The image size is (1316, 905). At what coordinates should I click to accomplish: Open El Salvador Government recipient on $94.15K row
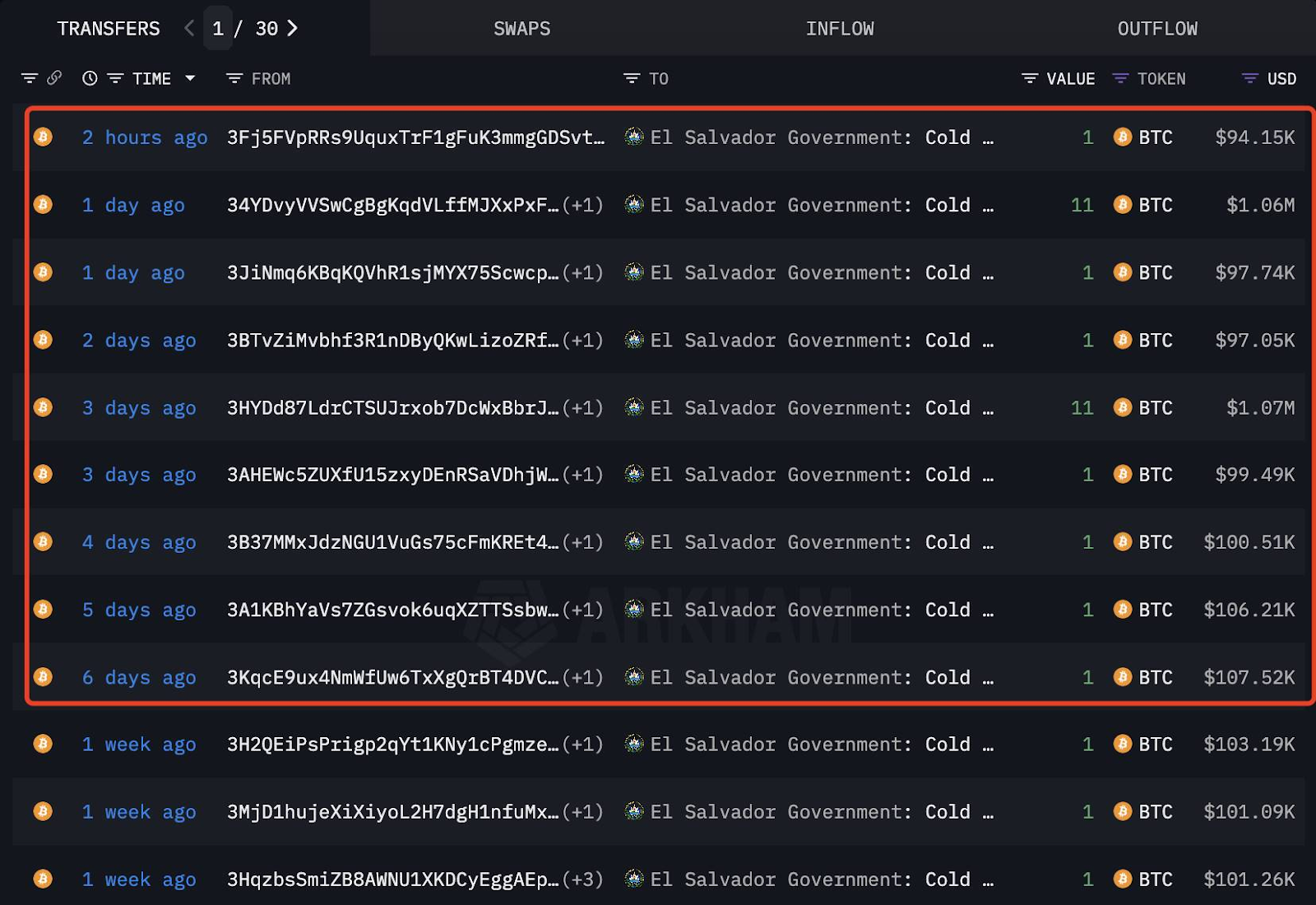pos(822,137)
